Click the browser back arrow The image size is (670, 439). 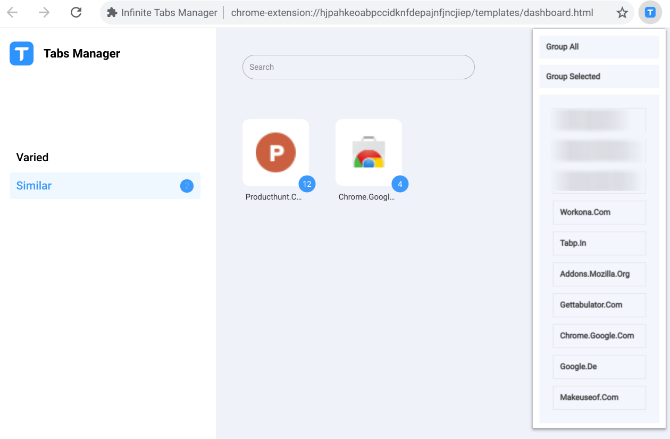(x=12, y=12)
